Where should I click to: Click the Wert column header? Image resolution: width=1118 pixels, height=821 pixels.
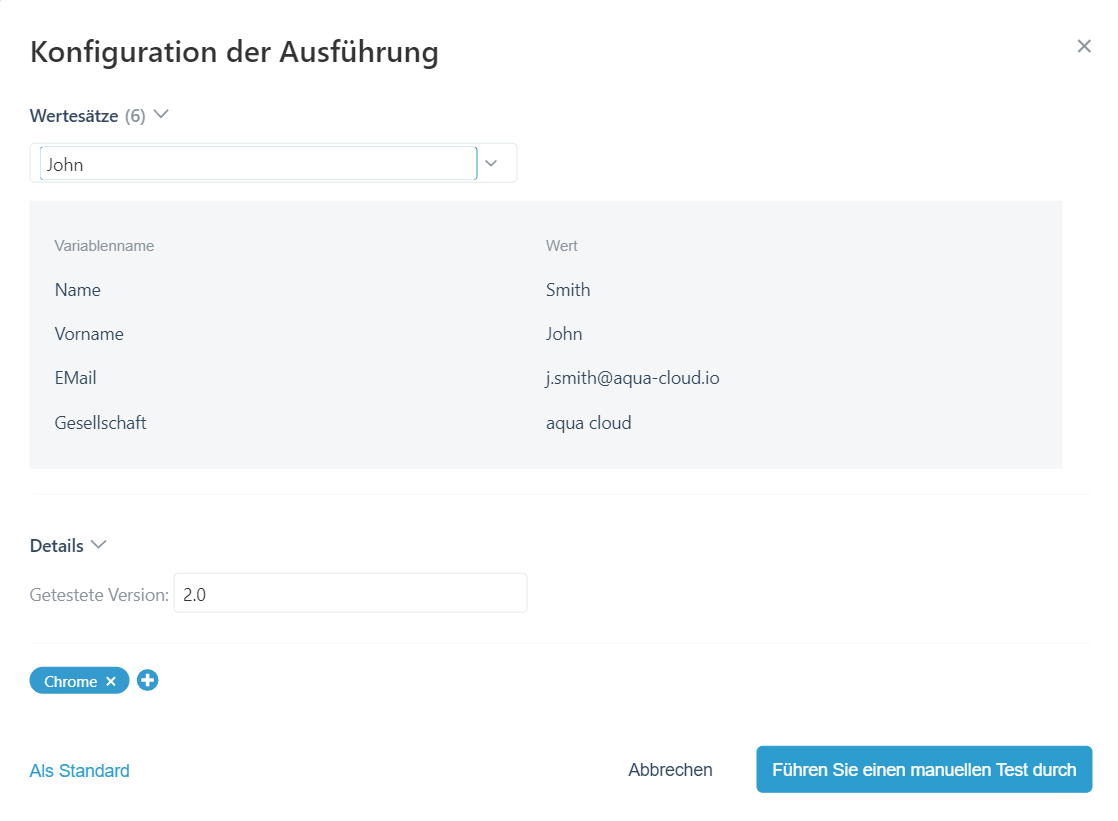tap(561, 246)
